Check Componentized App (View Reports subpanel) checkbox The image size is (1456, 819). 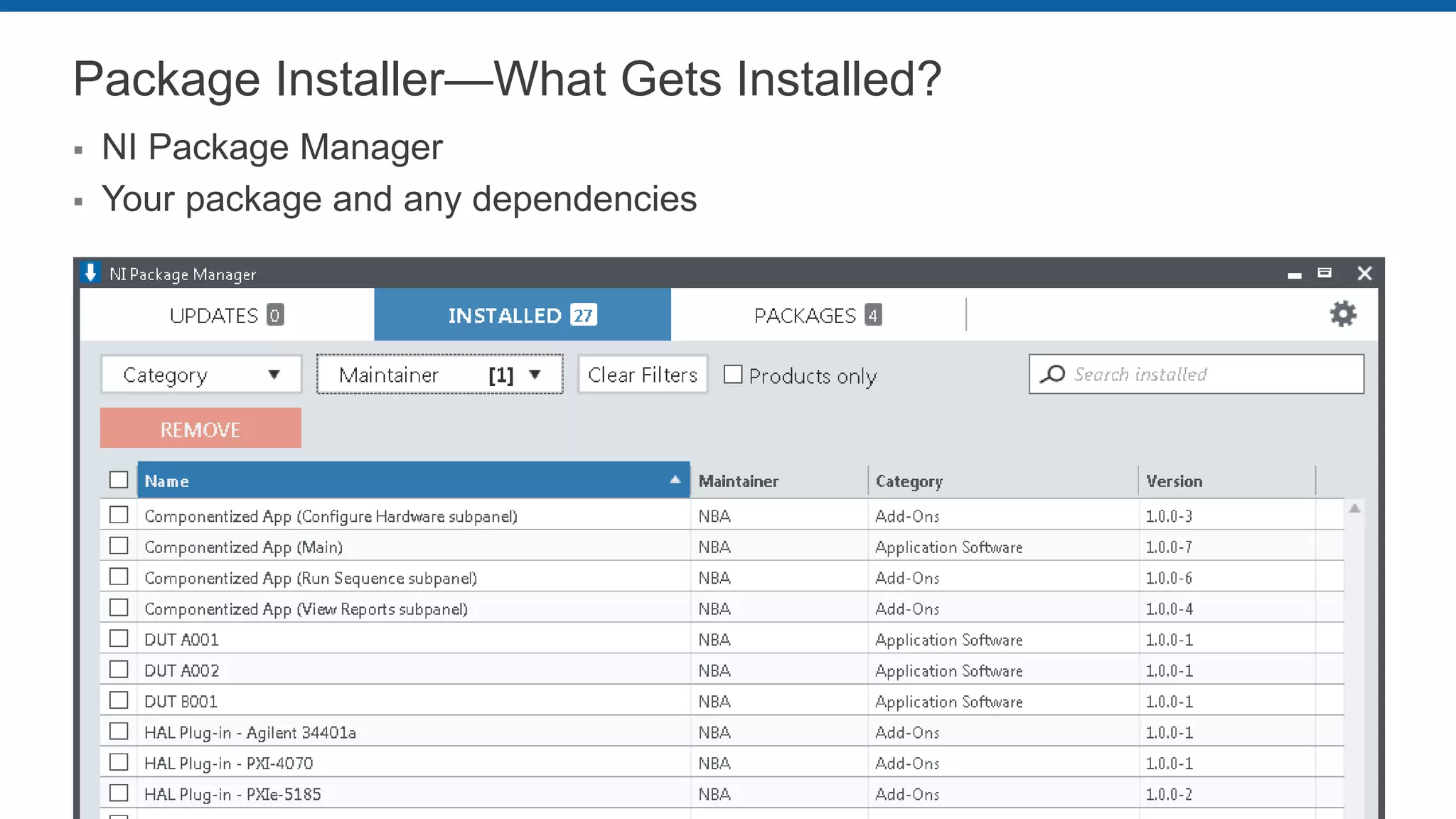119,608
